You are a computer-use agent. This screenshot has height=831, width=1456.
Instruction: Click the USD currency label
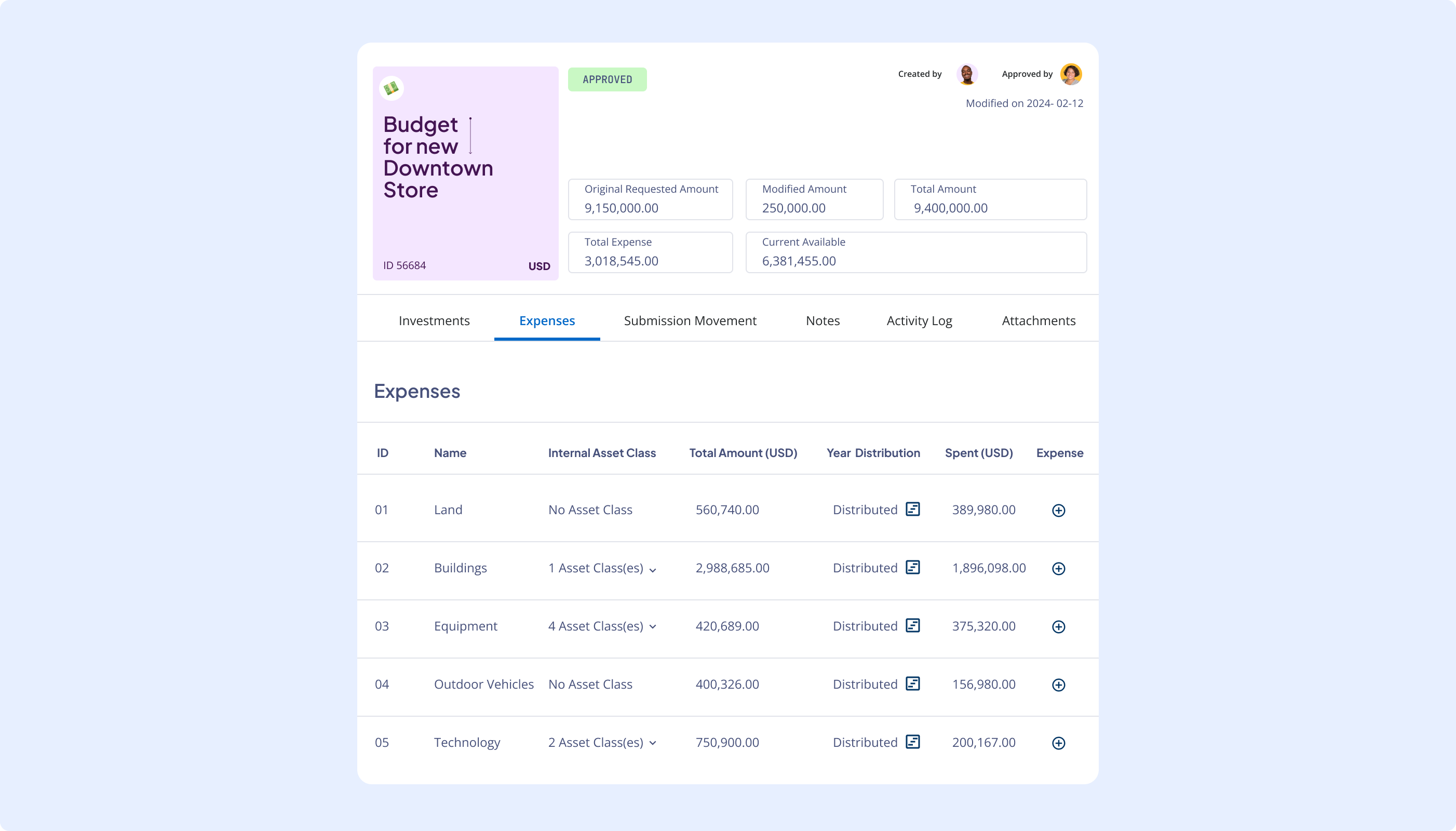pyautogui.click(x=539, y=266)
